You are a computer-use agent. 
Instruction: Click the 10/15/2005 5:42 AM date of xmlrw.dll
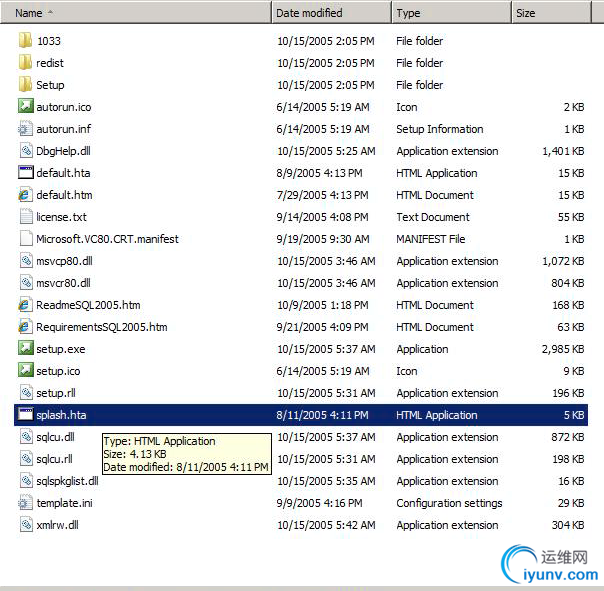pos(326,525)
